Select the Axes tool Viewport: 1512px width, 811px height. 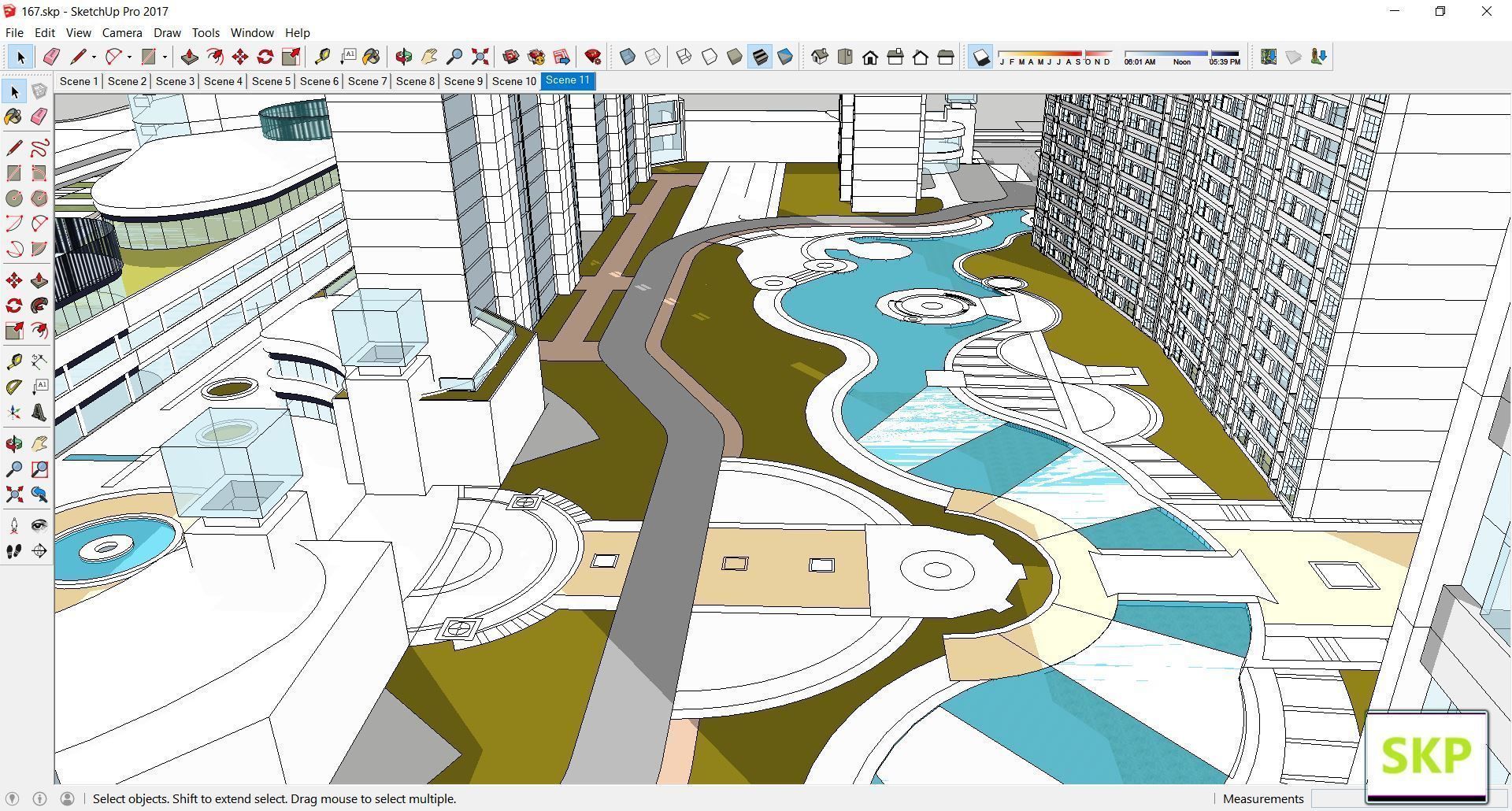point(14,413)
